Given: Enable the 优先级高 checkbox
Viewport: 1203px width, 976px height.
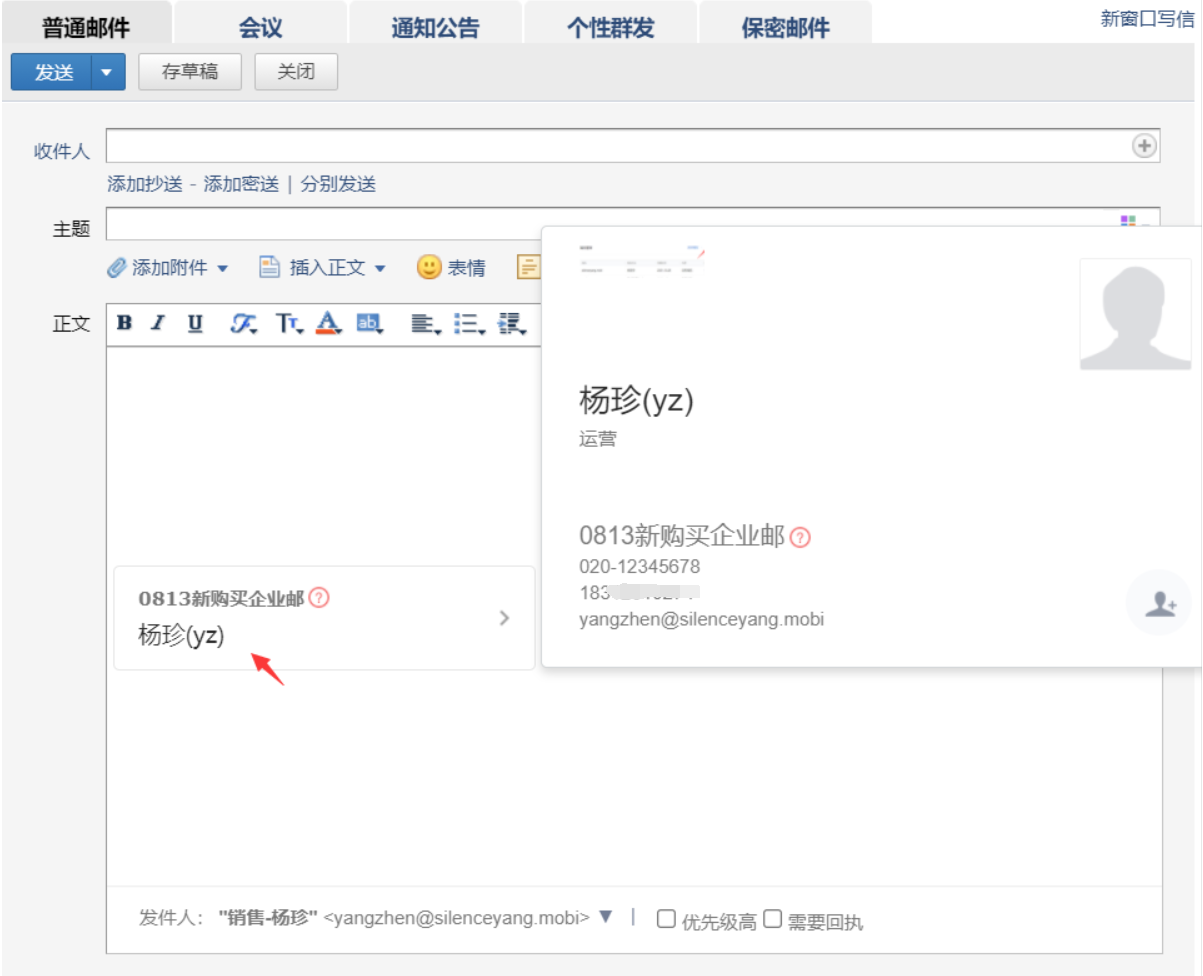Looking at the screenshot, I should pos(666,919).
